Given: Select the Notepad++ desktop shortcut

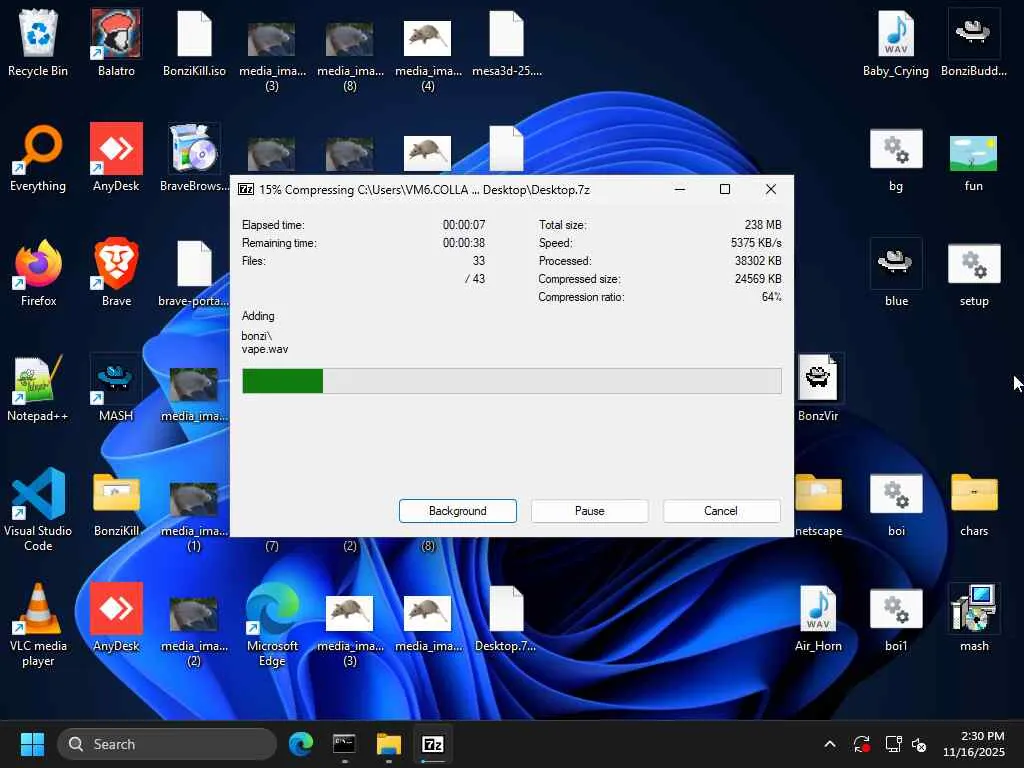Looking at the screenshot, I should (x=38, y=387).
